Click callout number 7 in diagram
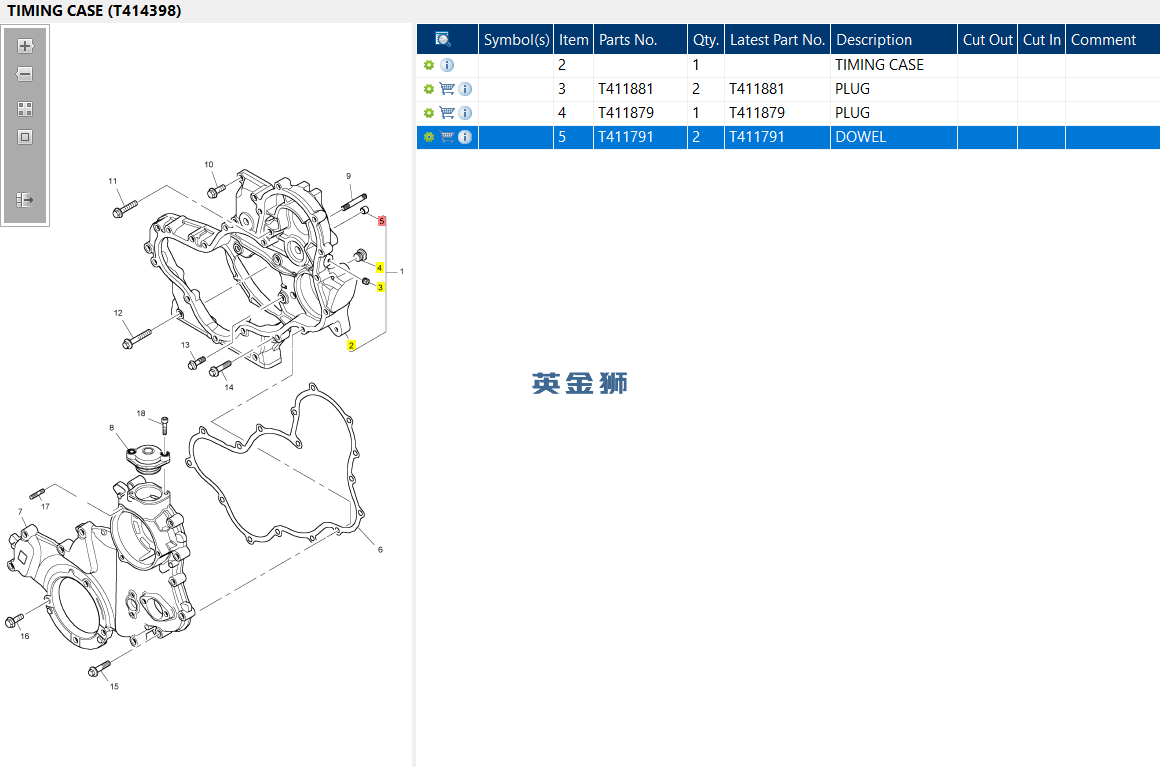 tap(20, 512)
